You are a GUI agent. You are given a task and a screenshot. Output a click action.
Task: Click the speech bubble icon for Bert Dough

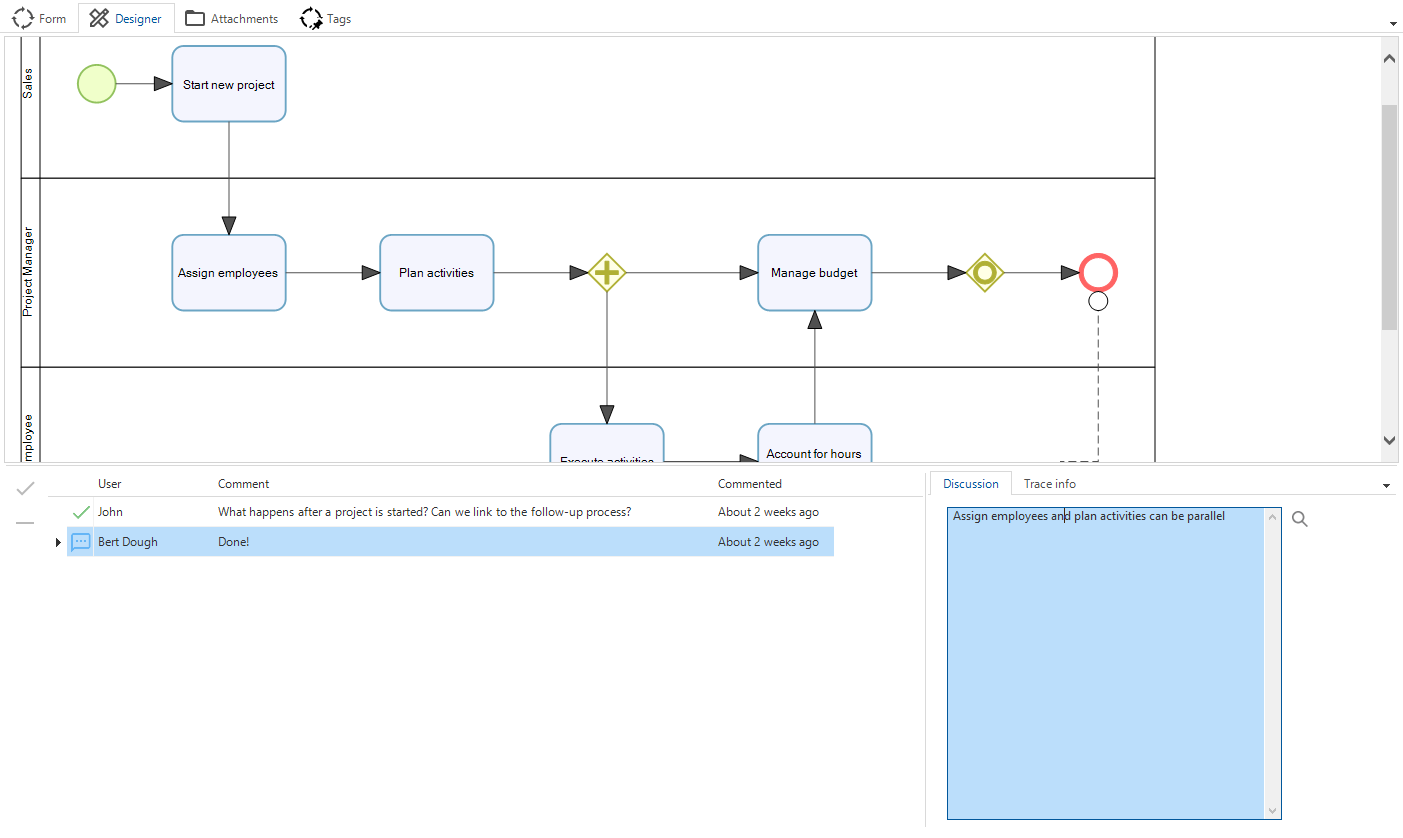click(x=81, y=542)
